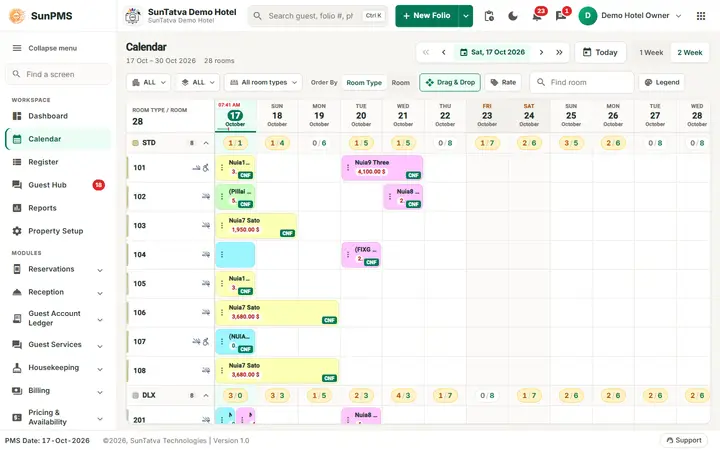The height and width of the screenshot is (450, 720).
Task: Open the Legend
Action: 662,82
